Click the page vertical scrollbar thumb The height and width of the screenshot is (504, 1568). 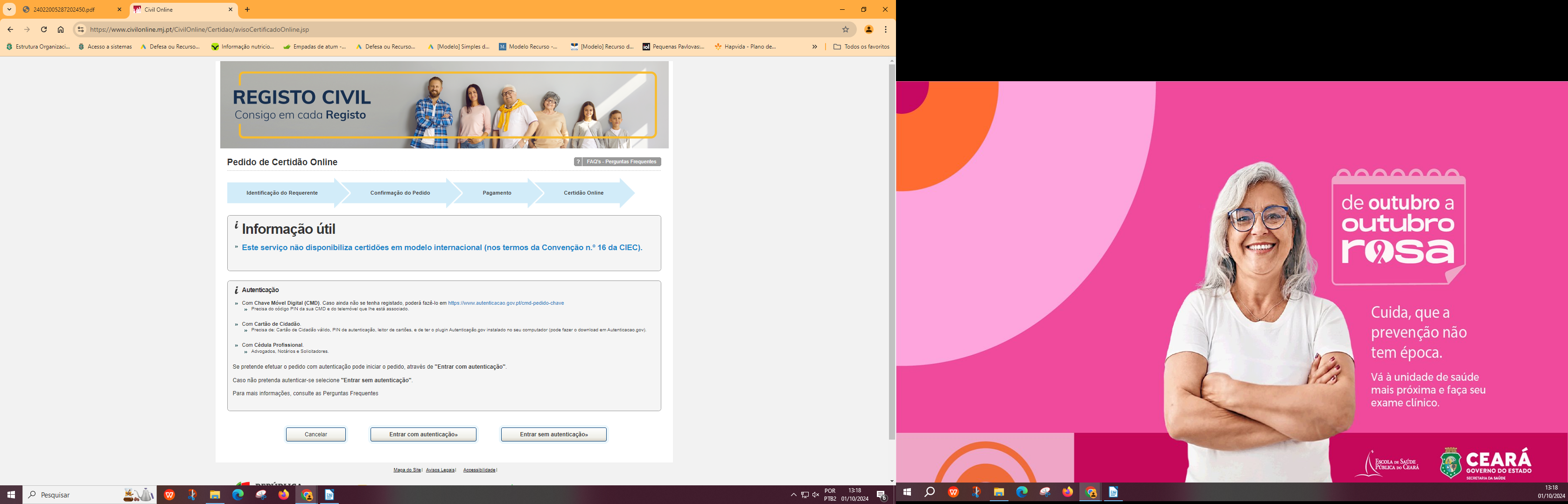click(x=892, y=252)
